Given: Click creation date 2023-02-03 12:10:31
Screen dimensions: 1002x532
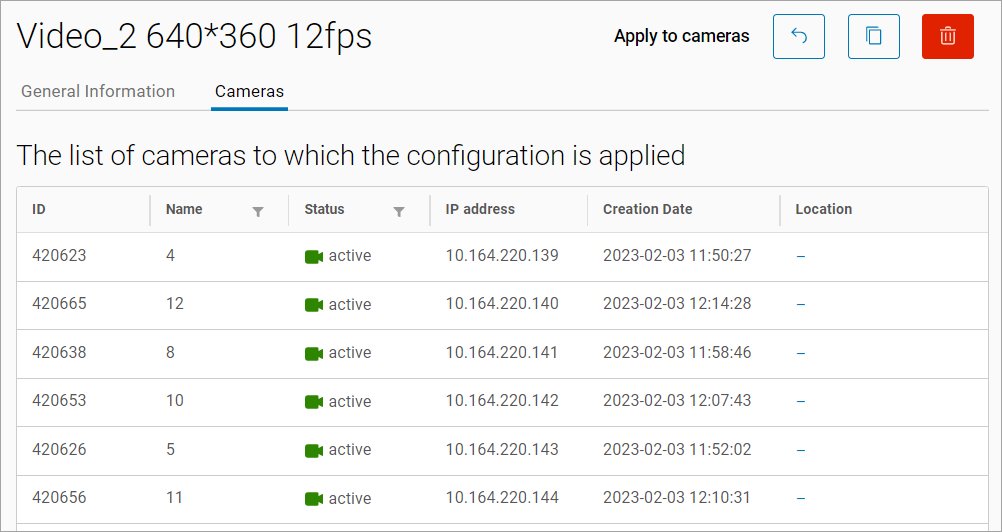Looking at the screenshot, I should coord(677,498).
